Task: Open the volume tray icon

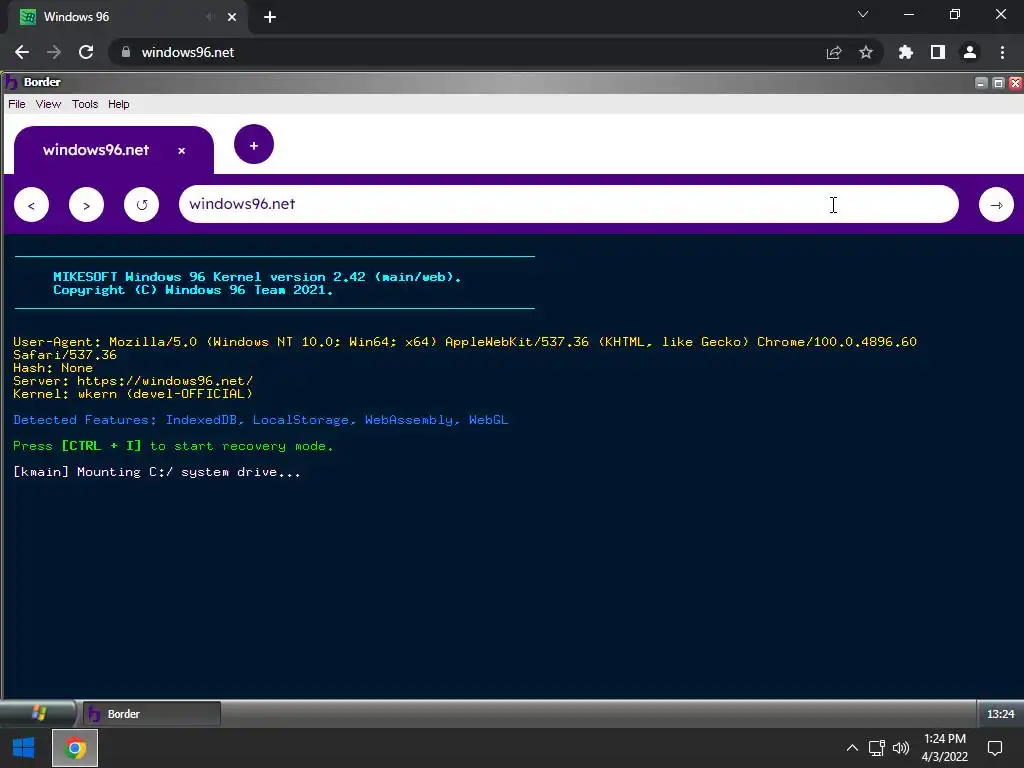Action: (x=901, y=748)
